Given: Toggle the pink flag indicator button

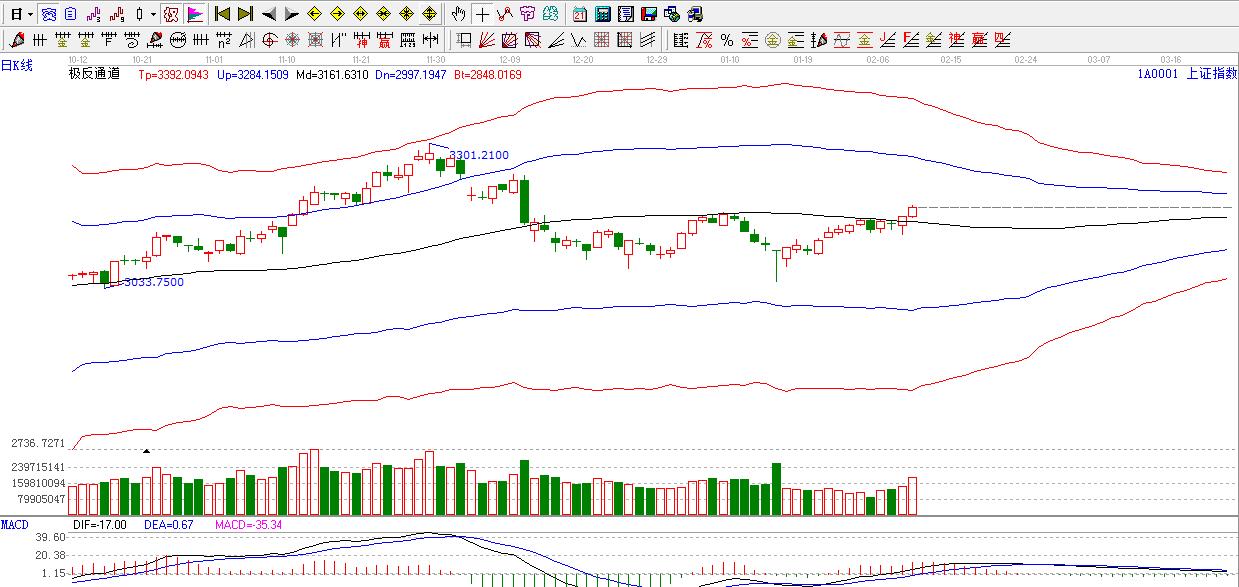Looking at the screenshot, I should pos(194,14).
